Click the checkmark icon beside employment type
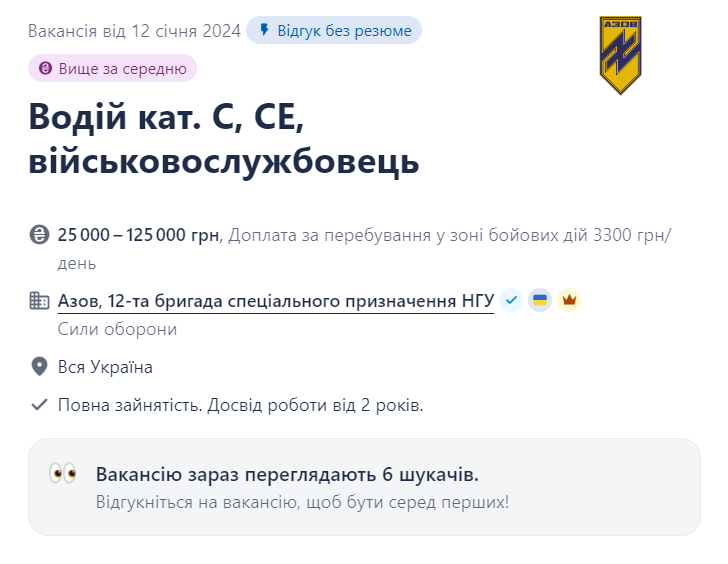 coord(39,405)
